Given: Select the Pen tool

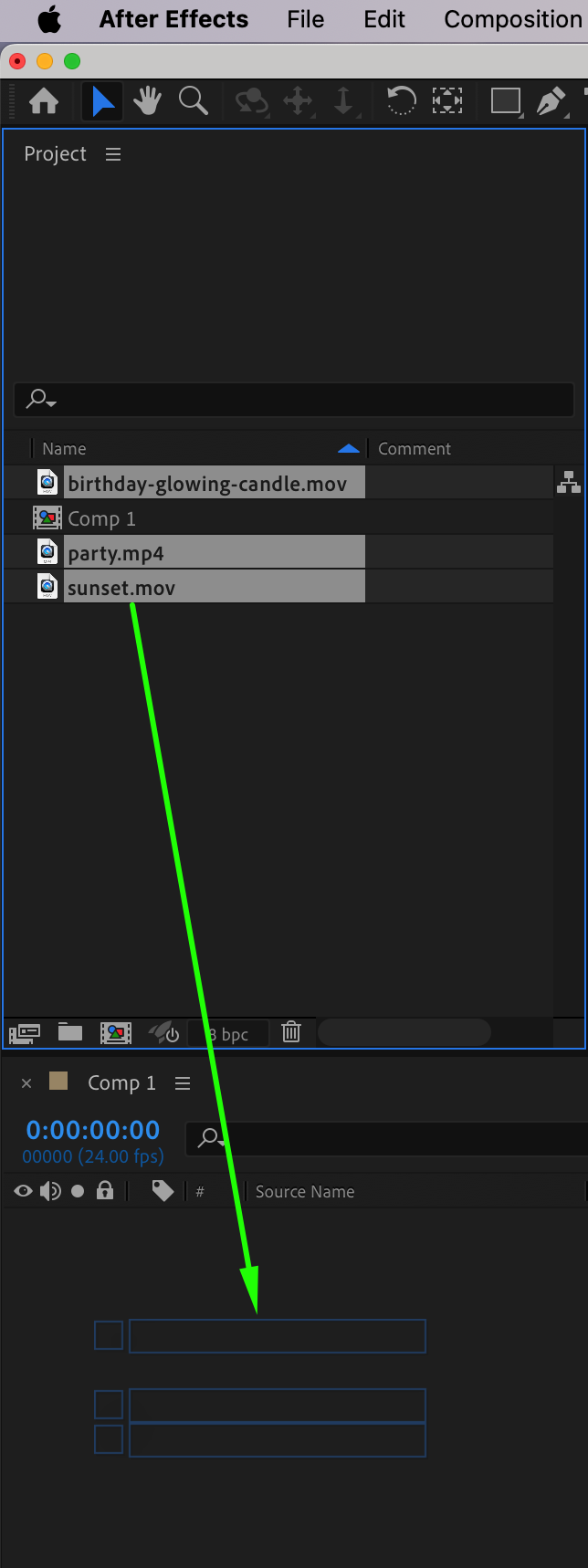Looking at the screenshot, I should click(x=551, y=100).
